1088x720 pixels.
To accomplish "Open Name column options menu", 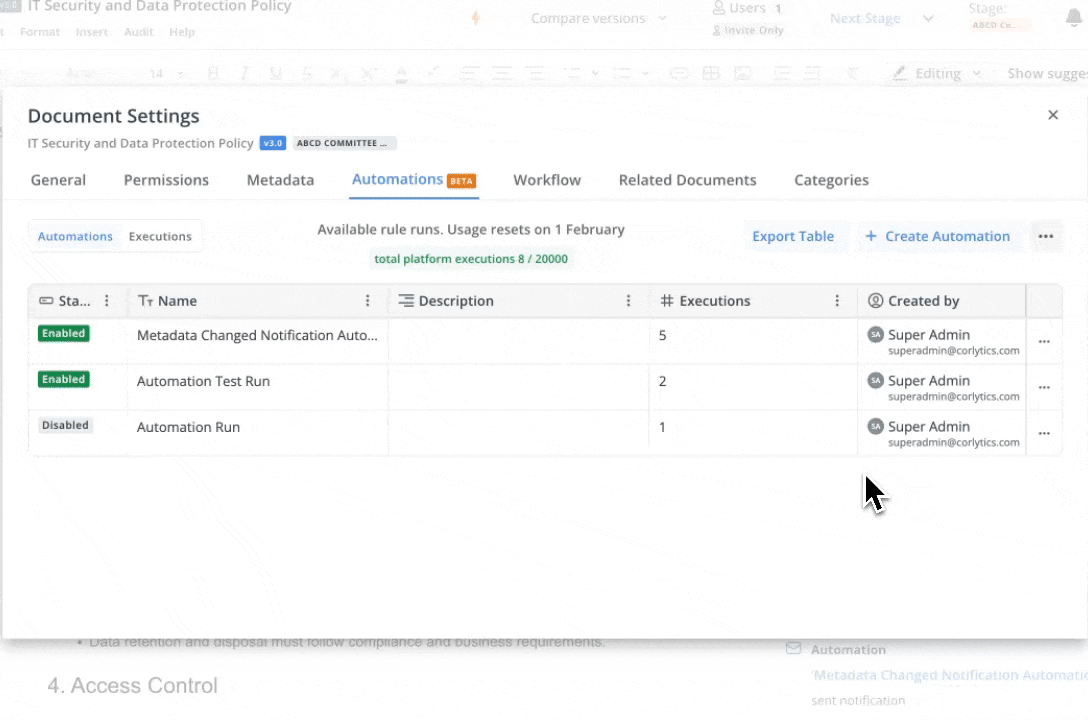I will click(368, 301).
